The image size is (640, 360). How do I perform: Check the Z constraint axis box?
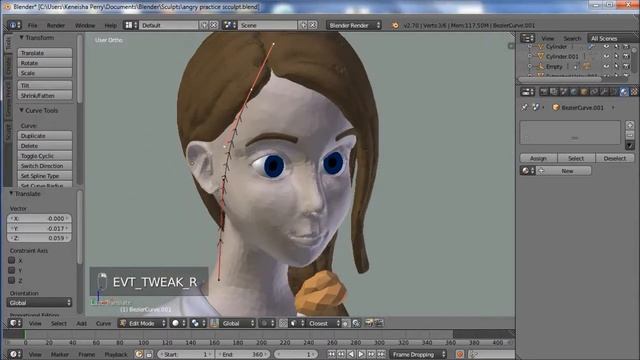click(12, 280)
